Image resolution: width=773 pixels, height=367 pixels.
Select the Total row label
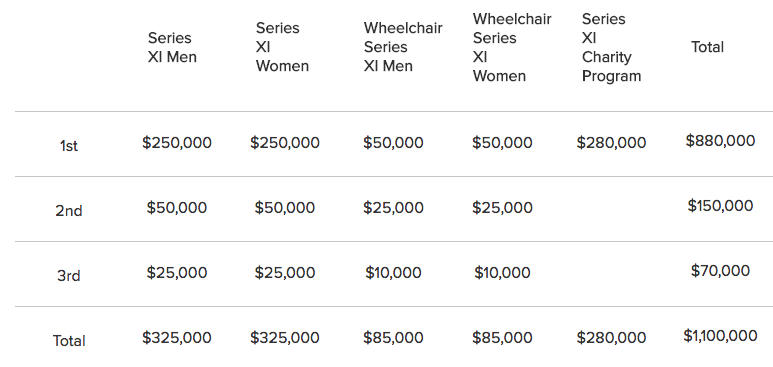[x=69, y=341]
